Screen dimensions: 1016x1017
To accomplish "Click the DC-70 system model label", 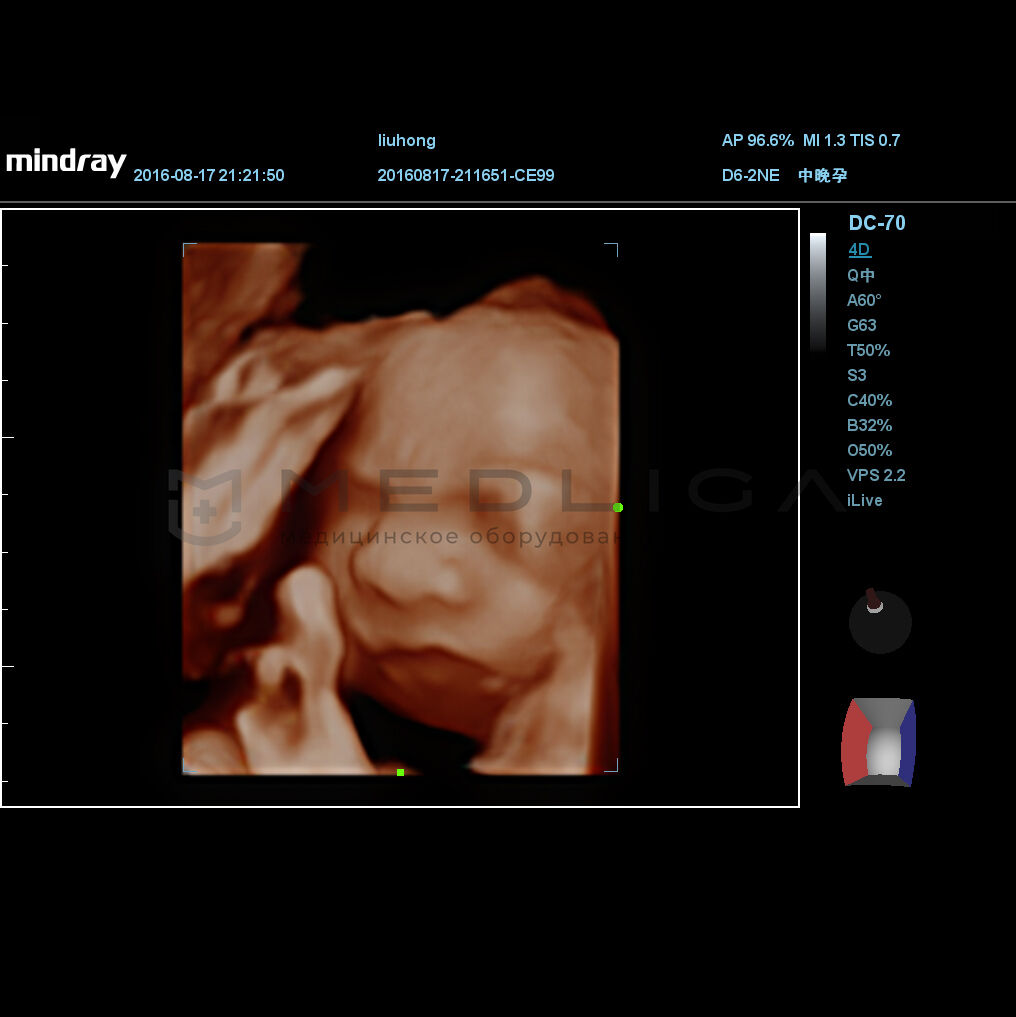I will 877,223.
